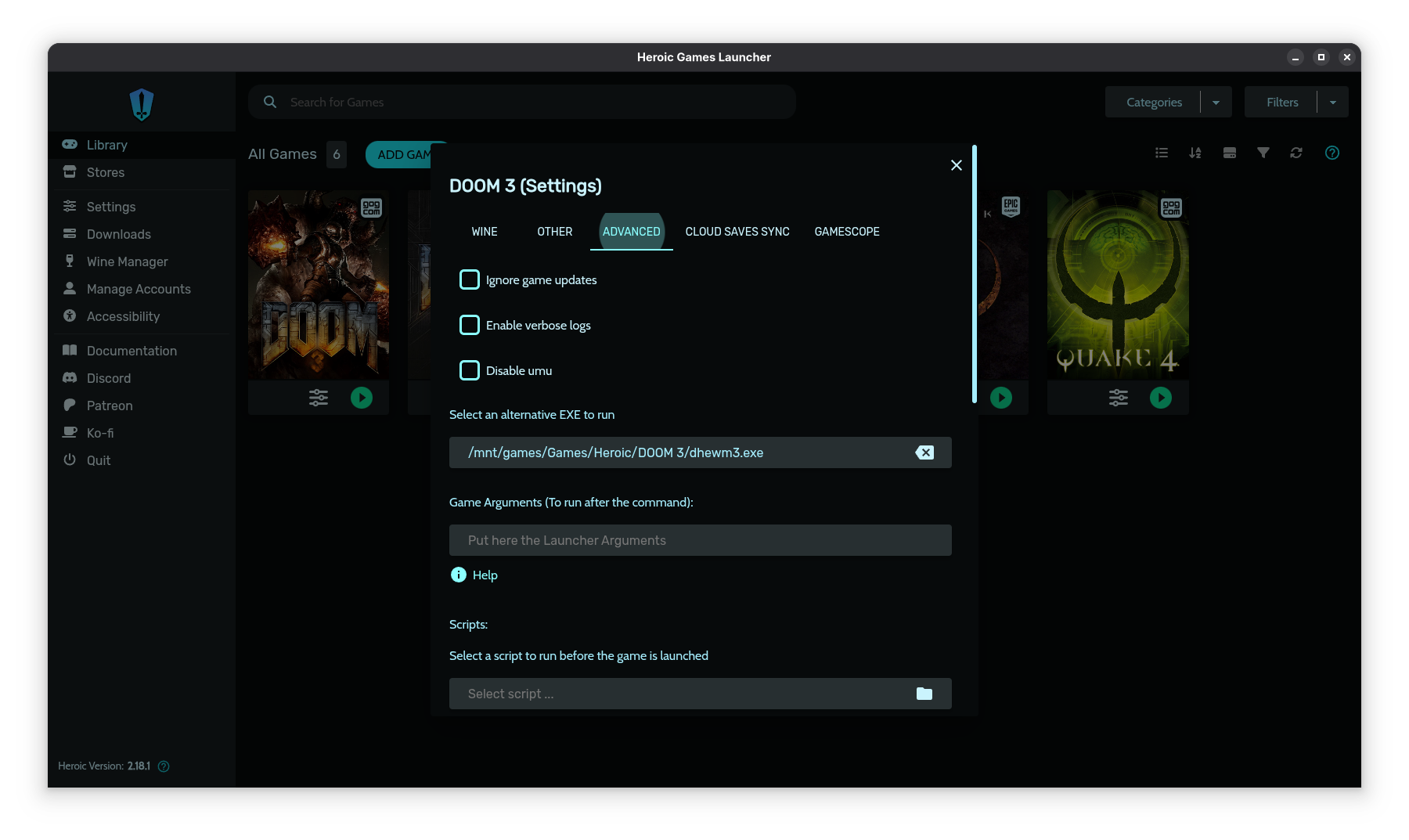
Task: Click the Heroic version help icon
Action: pos(164,766)
